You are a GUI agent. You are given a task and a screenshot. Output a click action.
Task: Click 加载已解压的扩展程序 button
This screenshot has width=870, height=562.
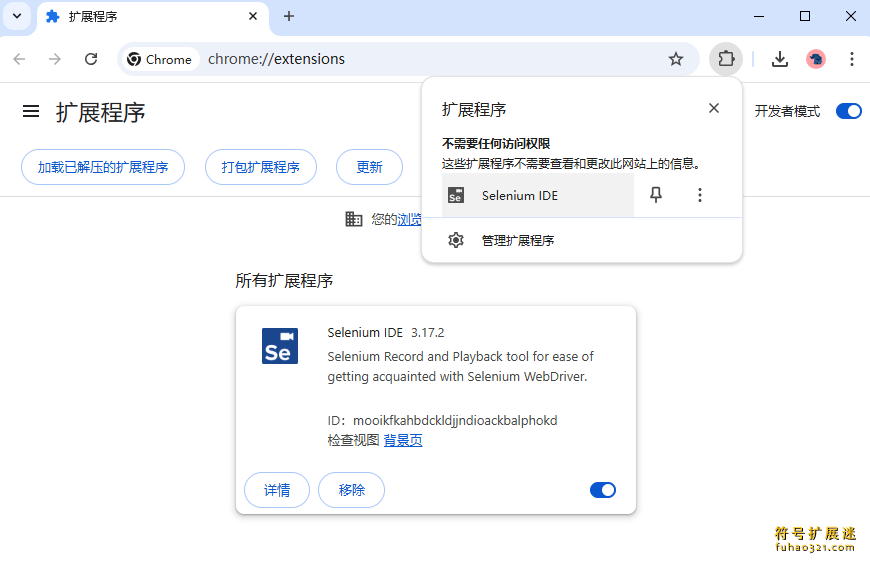coord(103,167)
